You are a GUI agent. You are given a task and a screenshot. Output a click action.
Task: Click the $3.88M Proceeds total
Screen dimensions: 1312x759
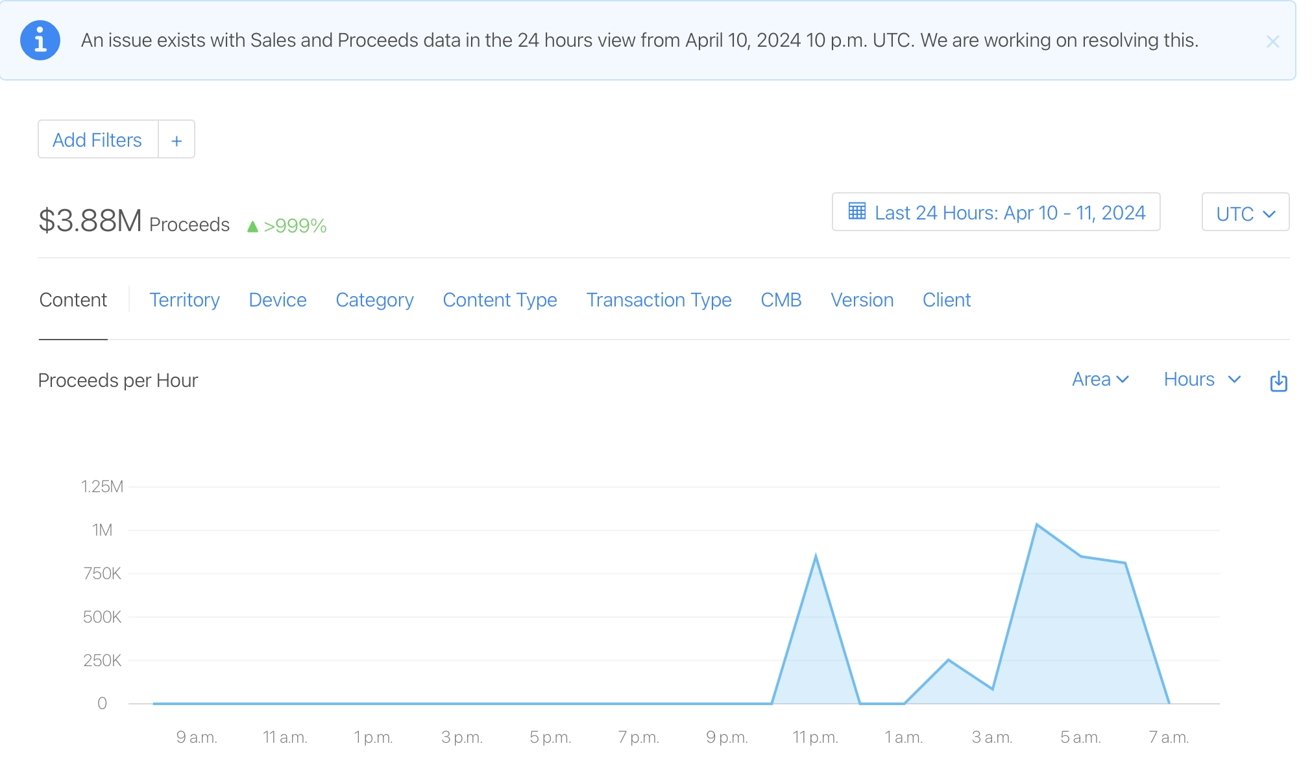tap(90, 222)
